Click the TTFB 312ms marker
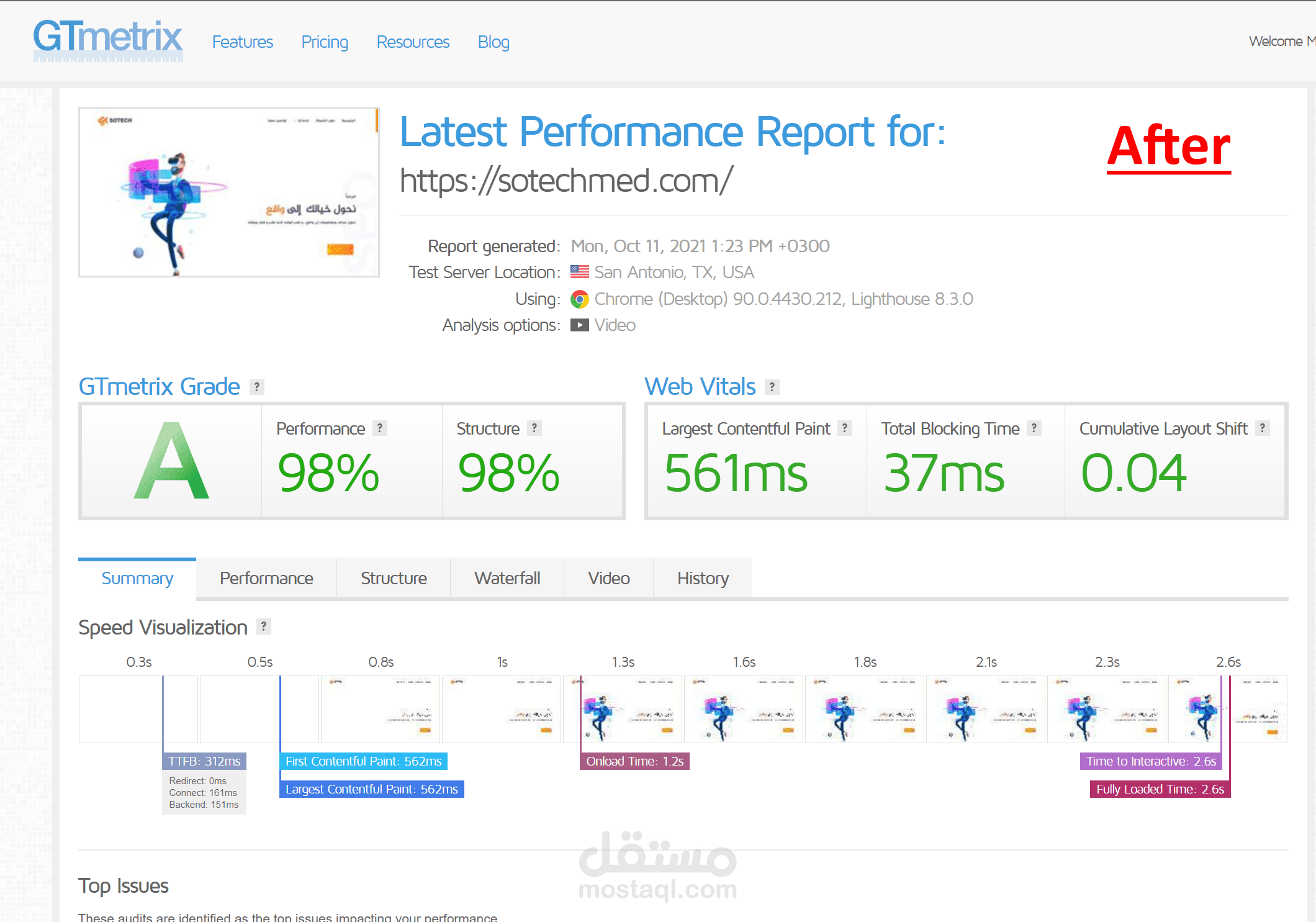 click(x=204, y=761)
